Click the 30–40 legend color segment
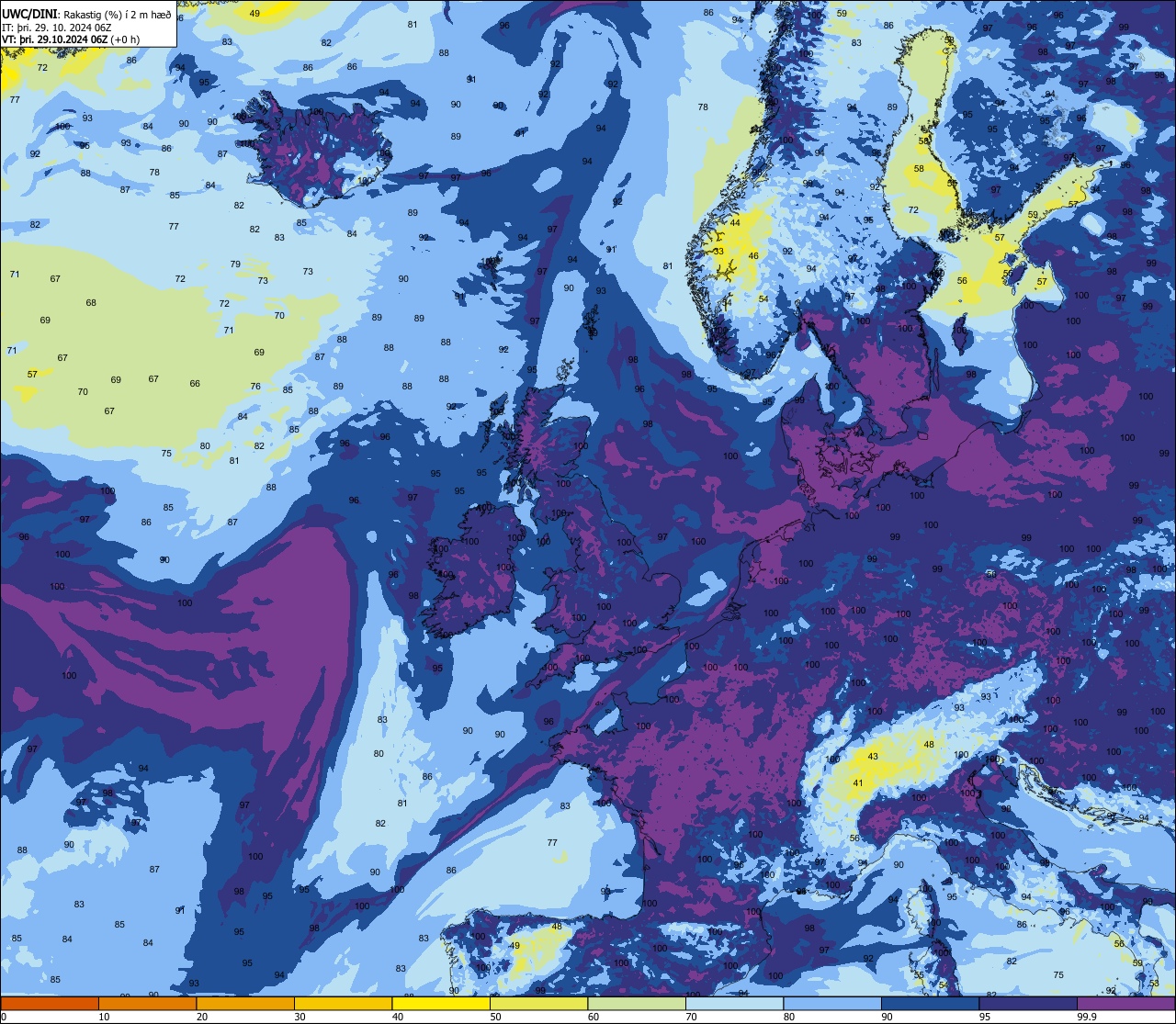This screenshot has width=1176, height=1024. (343, 1003)
